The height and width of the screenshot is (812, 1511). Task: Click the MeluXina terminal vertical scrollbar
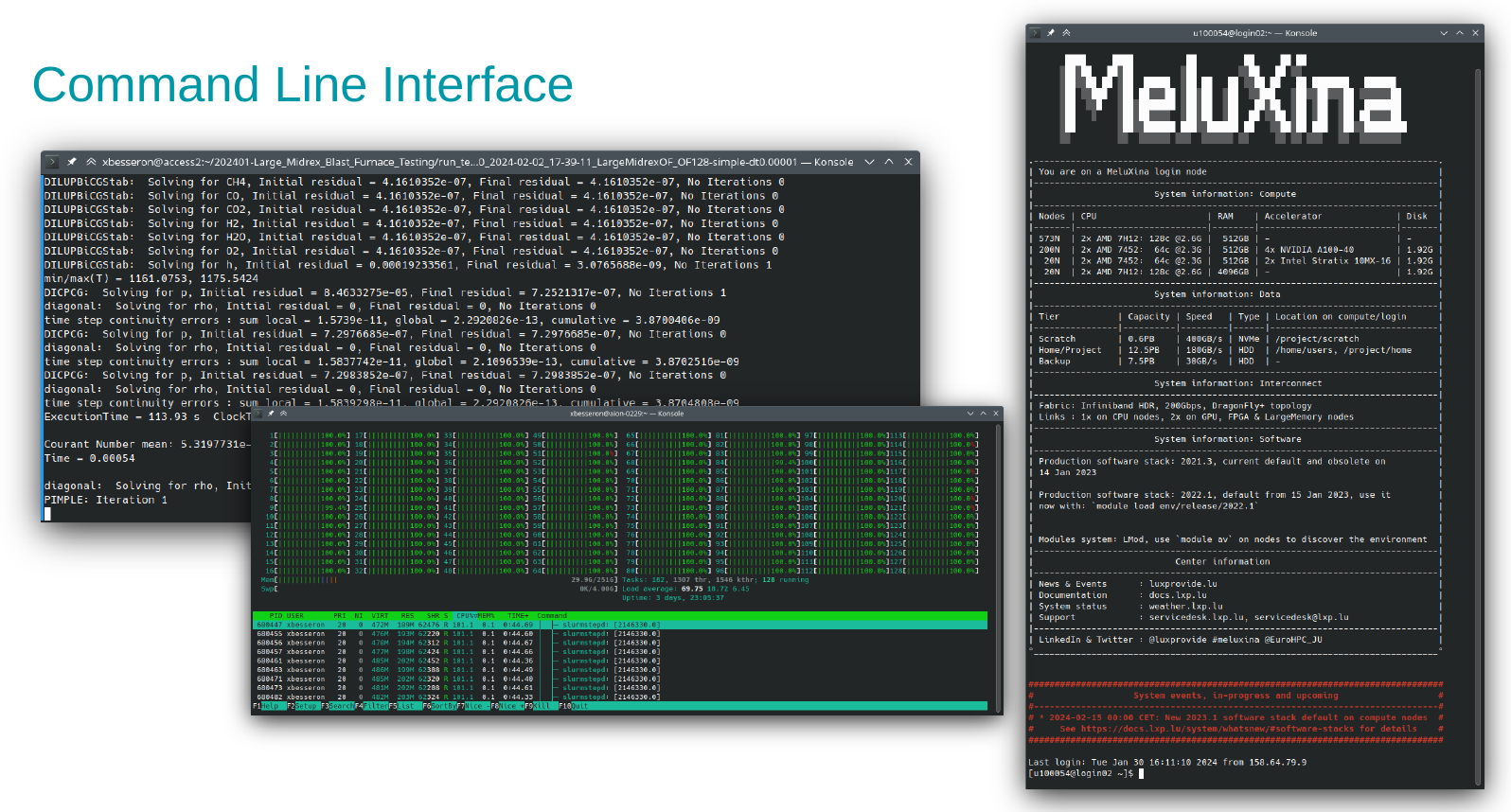pos(1477,379)
